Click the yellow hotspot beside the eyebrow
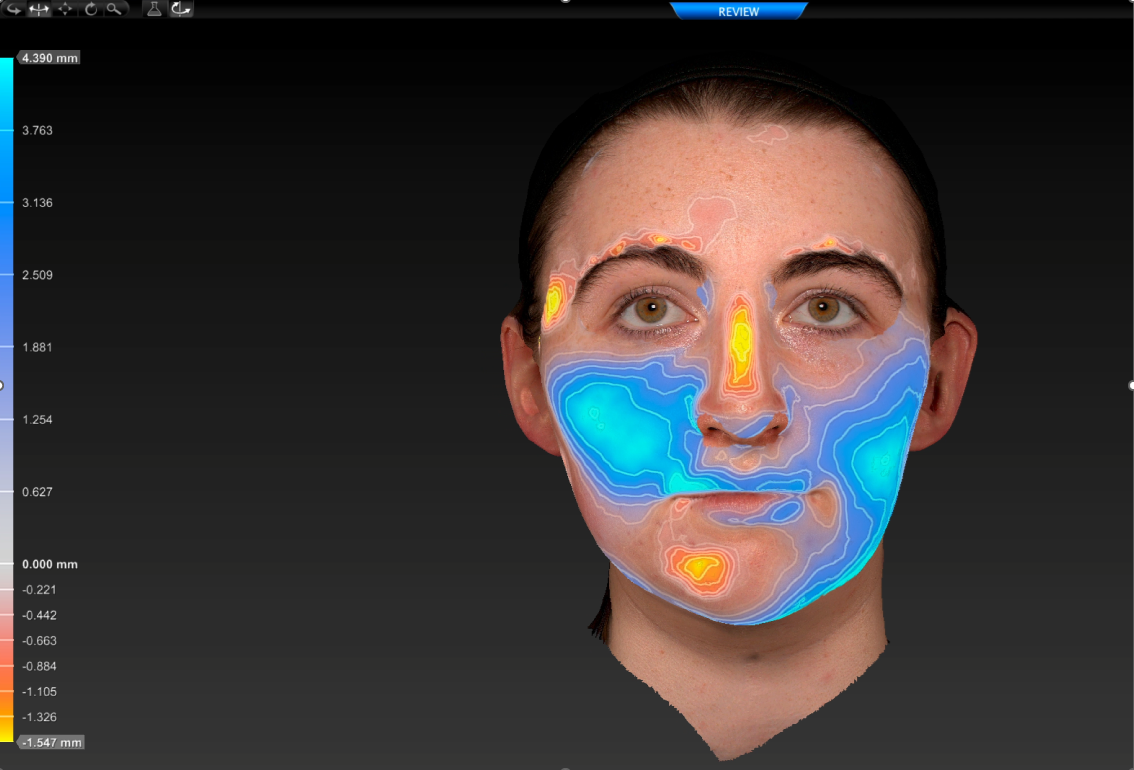This screenshot has height=770, width=1134. (553, 299)
